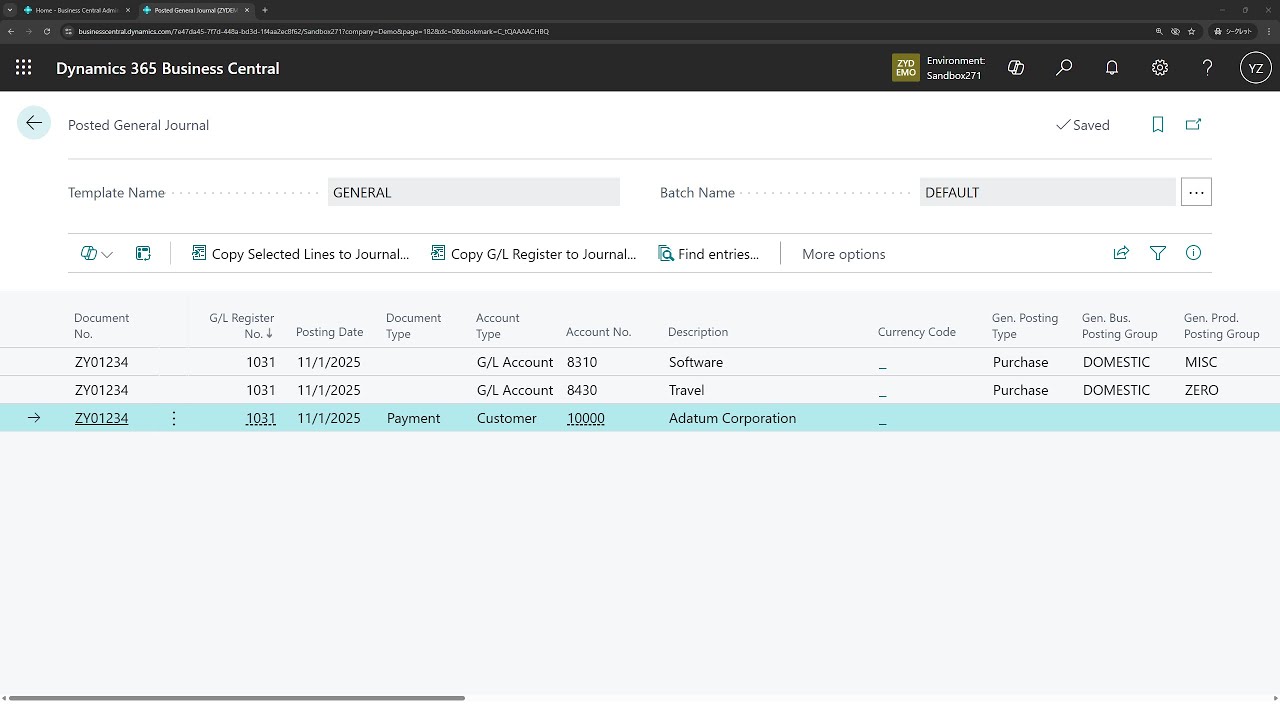
Task: Open Copilot from the top bar
Action: click(1016, 68)
